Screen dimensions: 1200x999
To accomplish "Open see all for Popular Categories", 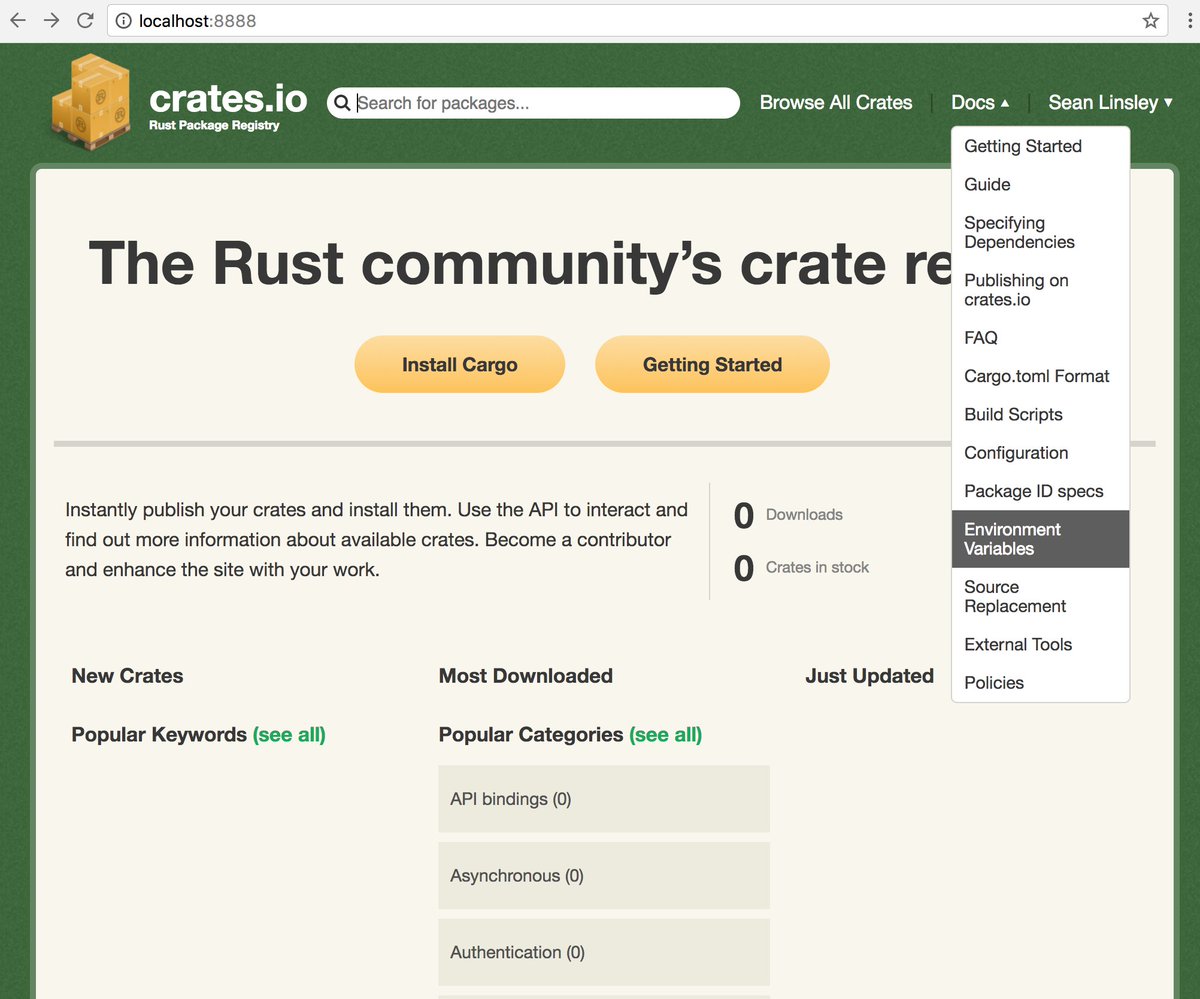I will (x=665, y=735).
